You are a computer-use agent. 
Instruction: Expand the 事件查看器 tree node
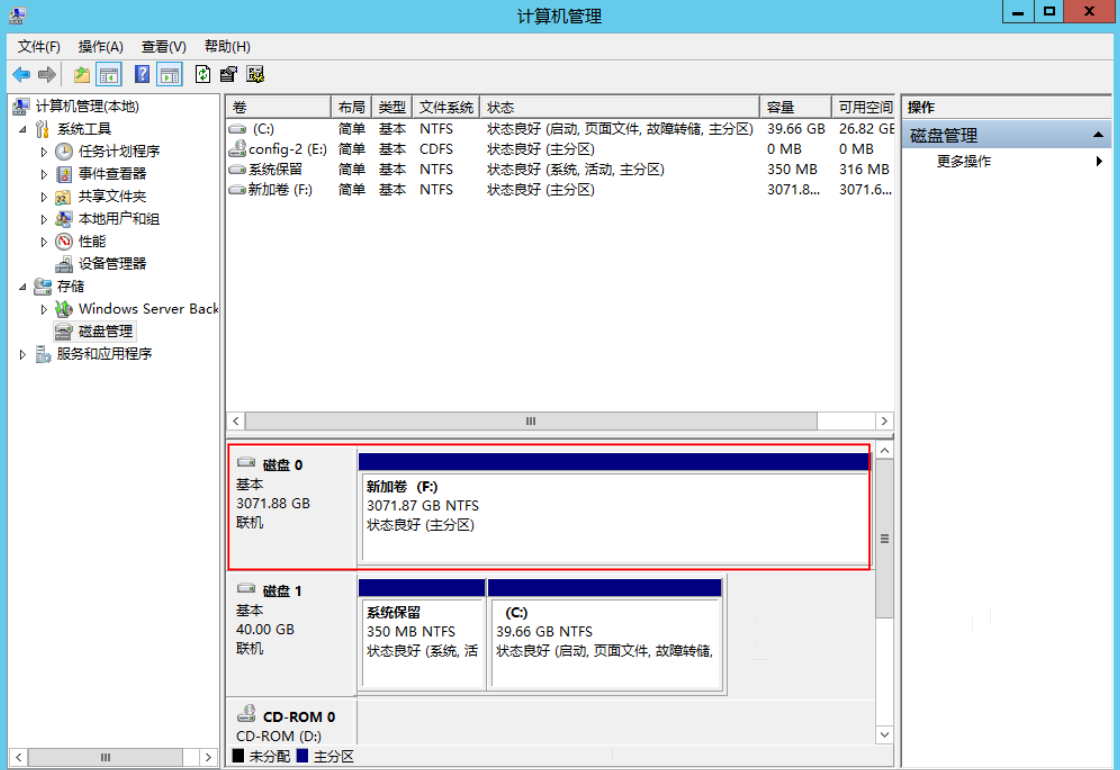[x=44, y=174]
